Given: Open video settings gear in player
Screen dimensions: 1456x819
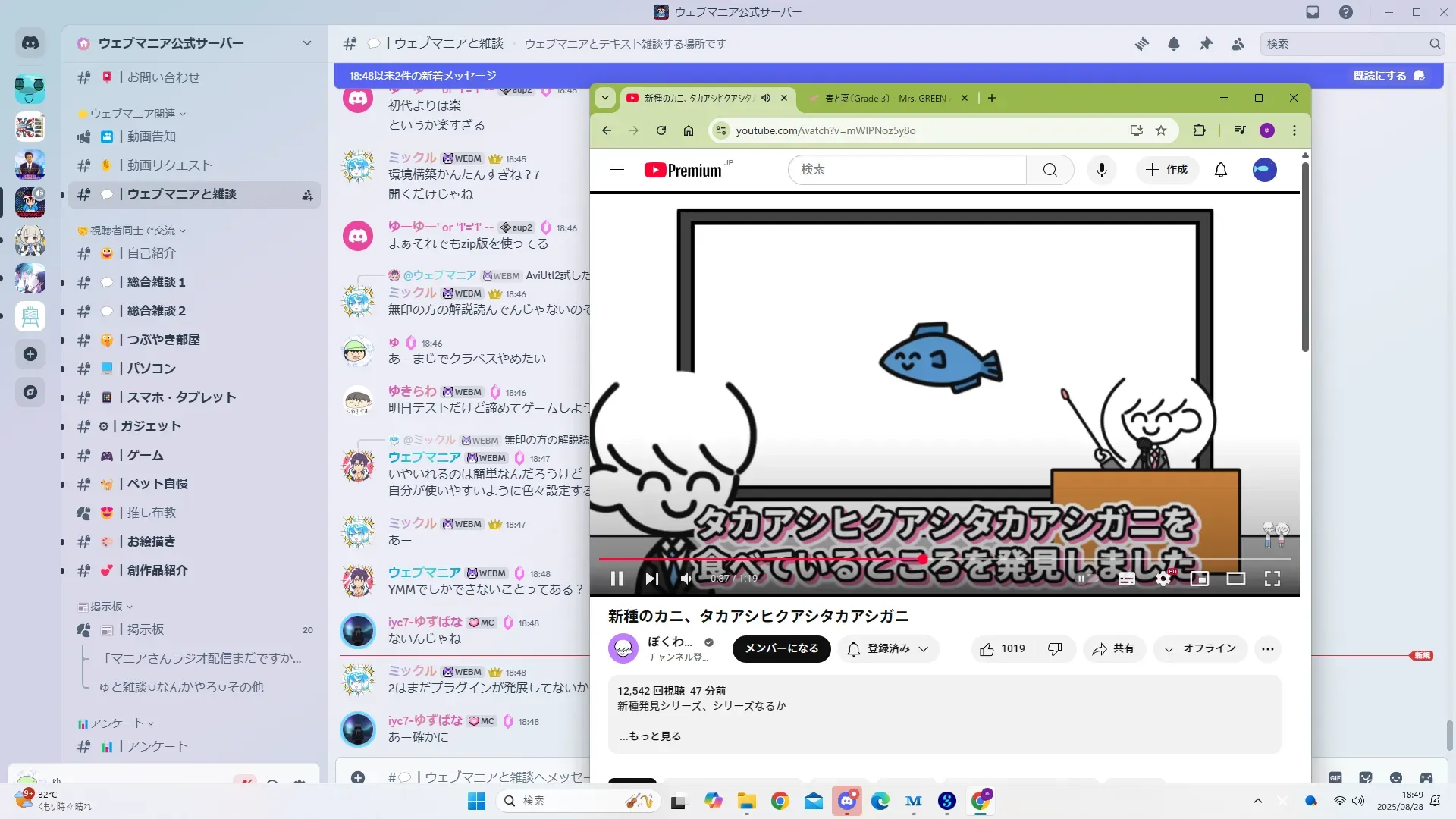Looking at the screenshot, I should click(x=1163, y=579).
